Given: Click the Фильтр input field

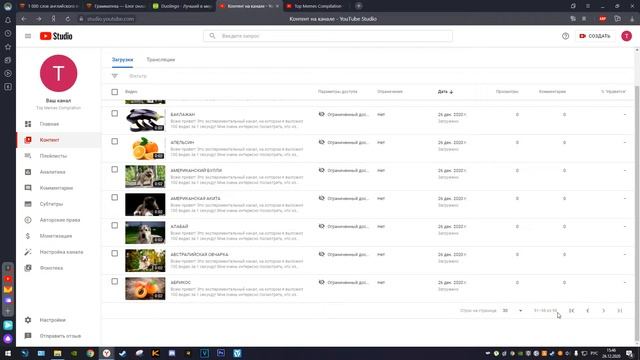Looking at the screenshot, I should tap(138, 76).
